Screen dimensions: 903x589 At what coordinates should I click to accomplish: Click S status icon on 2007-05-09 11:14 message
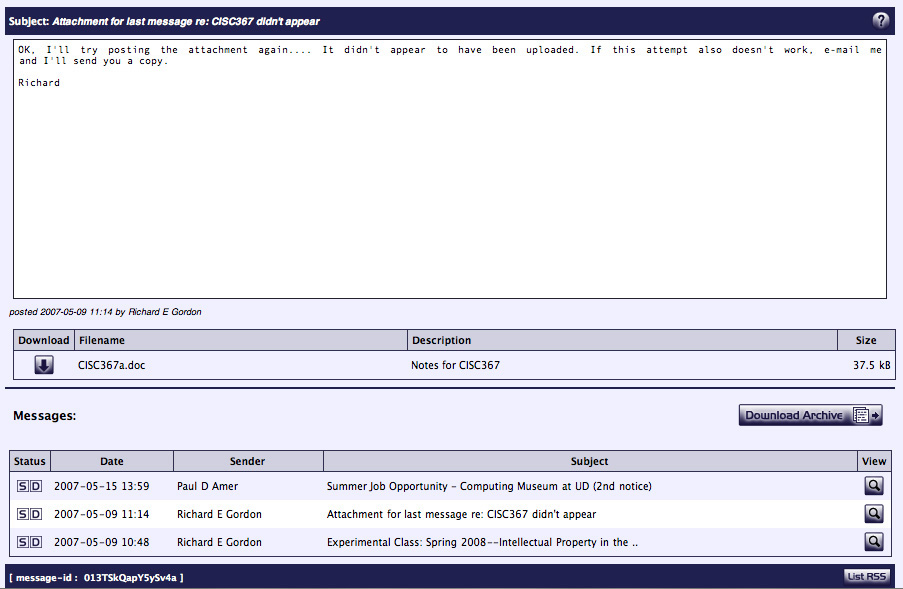point(23,514)
